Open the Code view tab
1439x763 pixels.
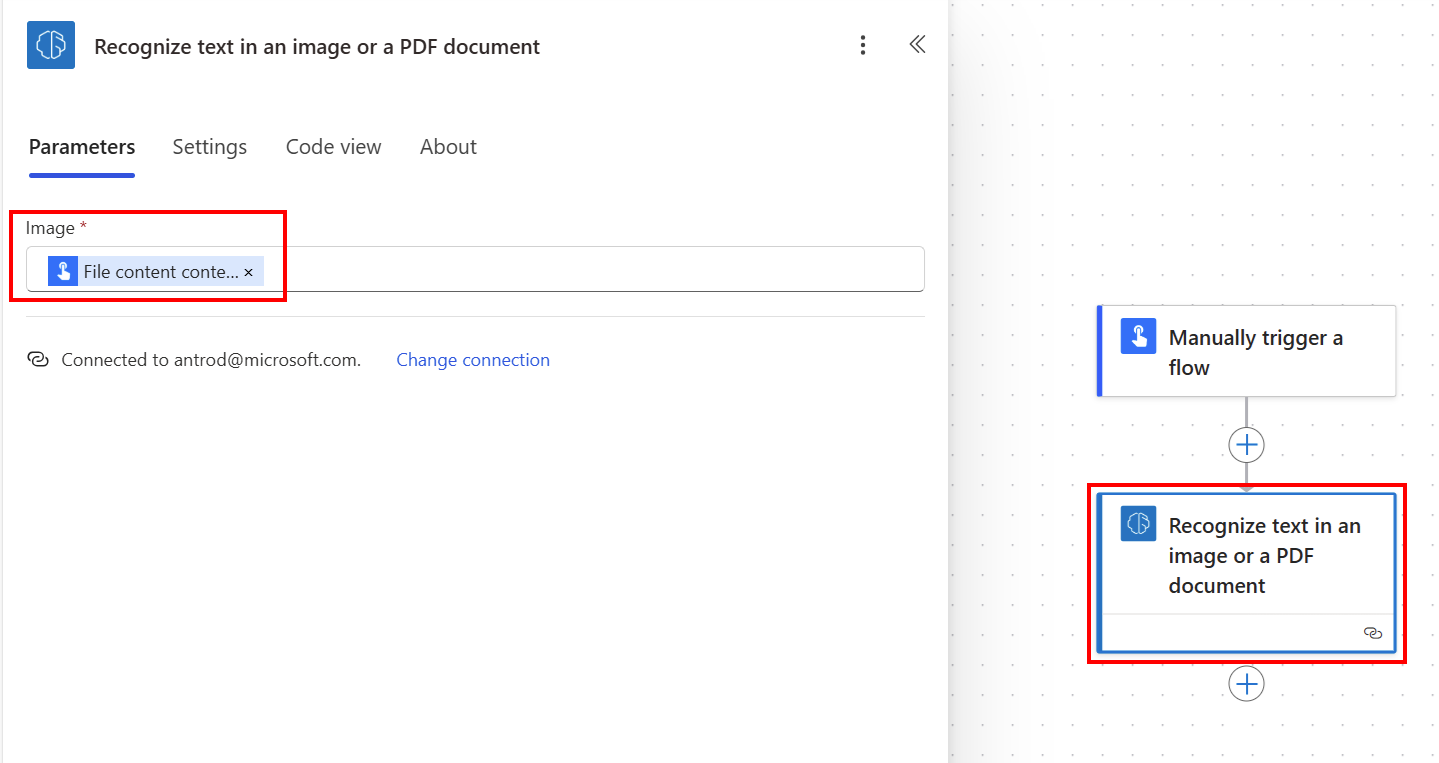click(333, 146)
